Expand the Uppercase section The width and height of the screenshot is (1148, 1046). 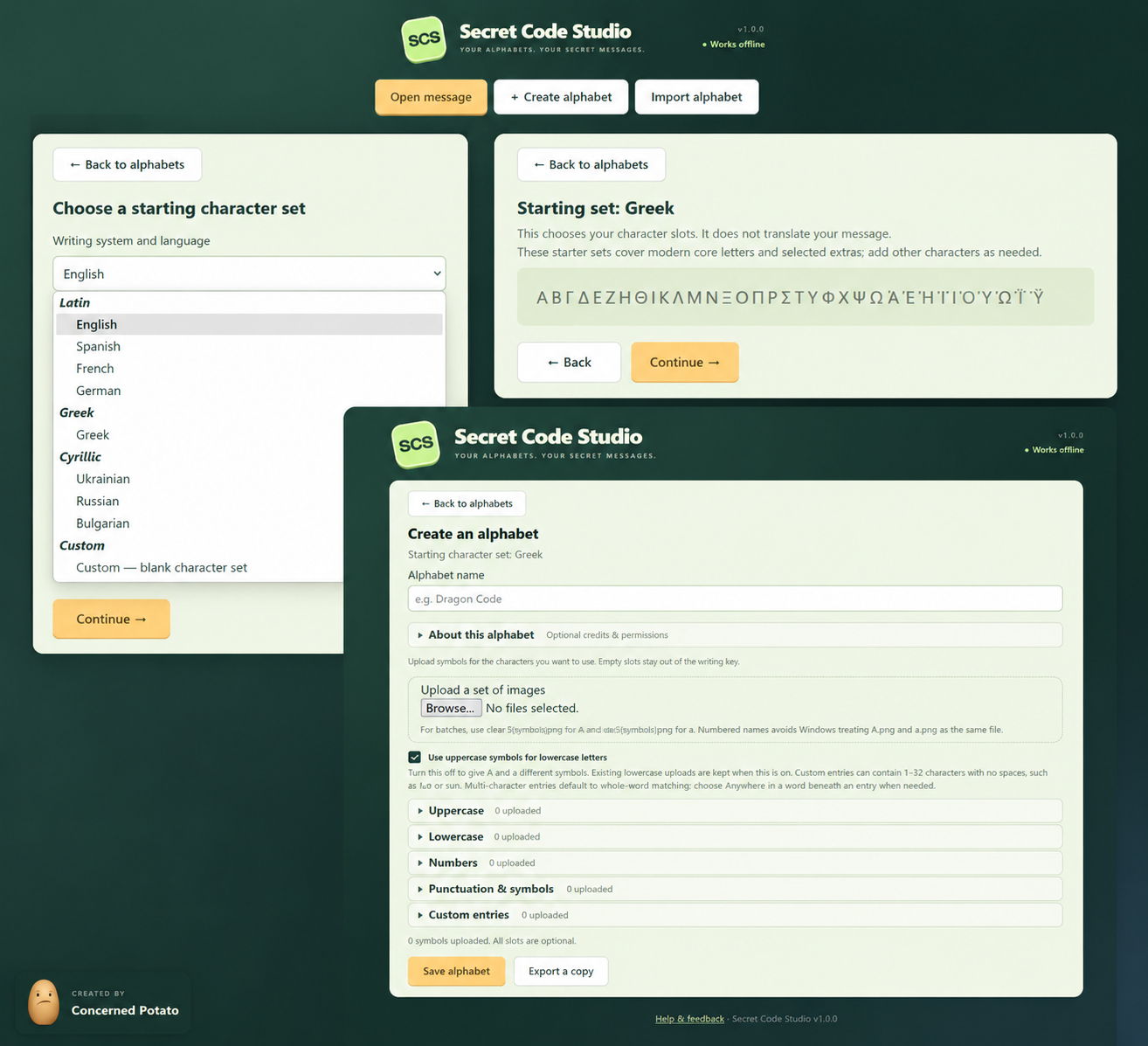point(735,811)
